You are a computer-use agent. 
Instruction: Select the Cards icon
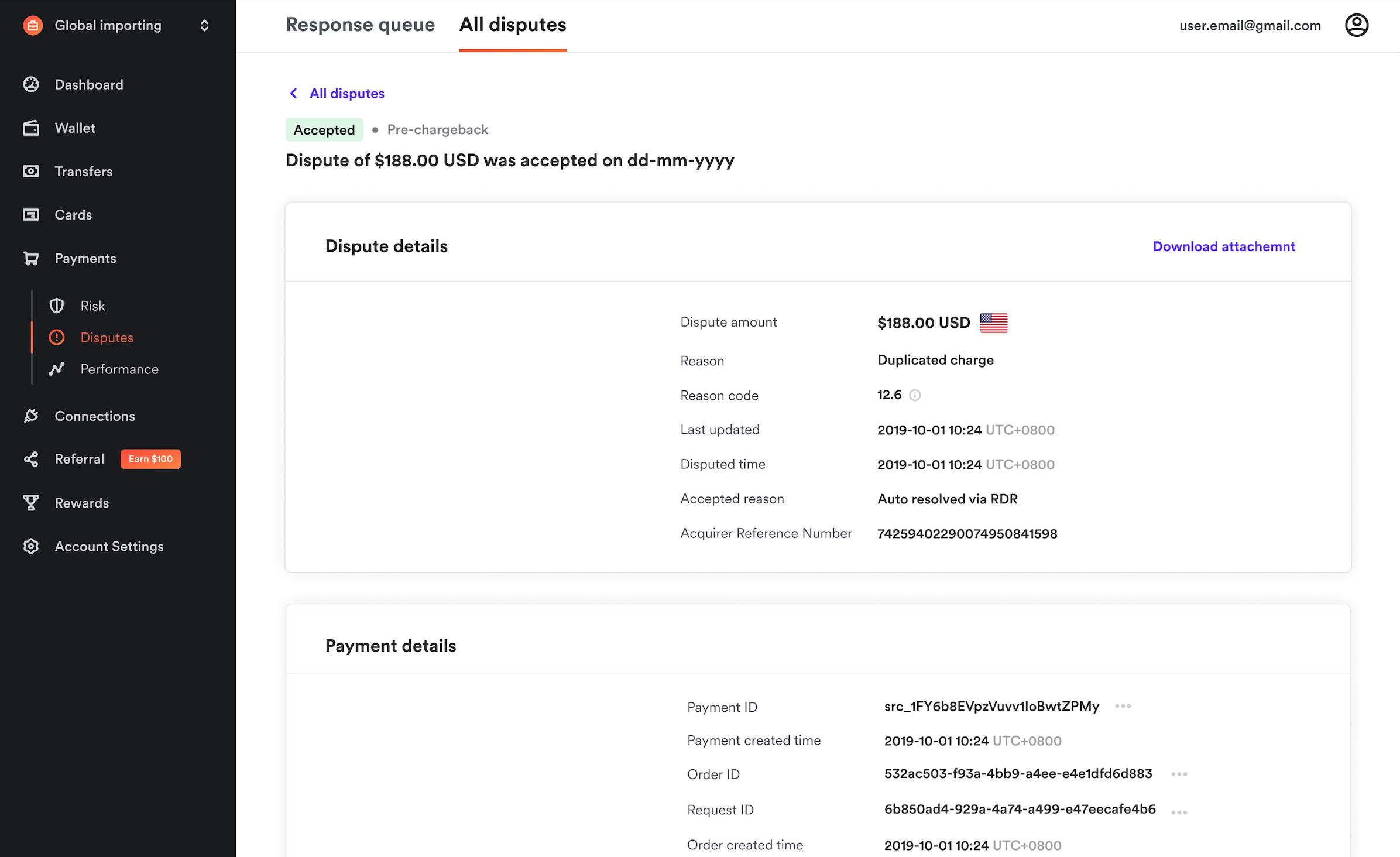tap(31, 215)
